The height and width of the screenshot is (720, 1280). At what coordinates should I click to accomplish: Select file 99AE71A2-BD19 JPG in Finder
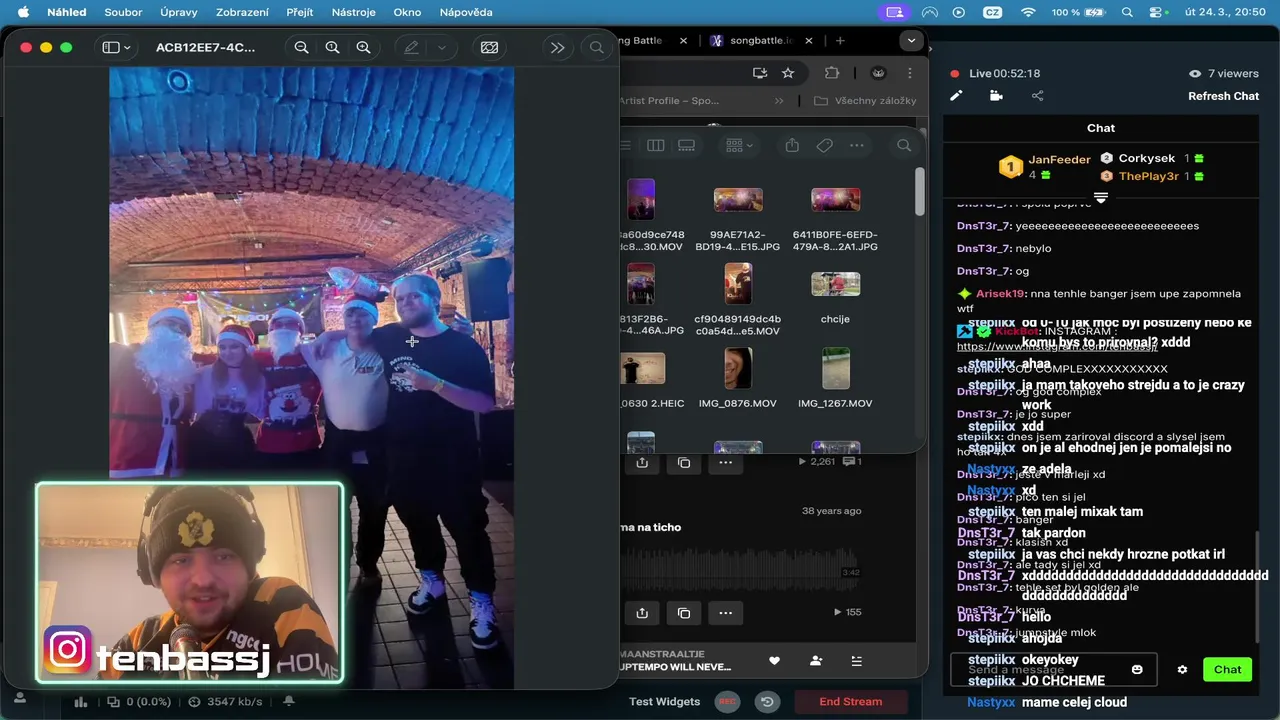tap(738, 216)
